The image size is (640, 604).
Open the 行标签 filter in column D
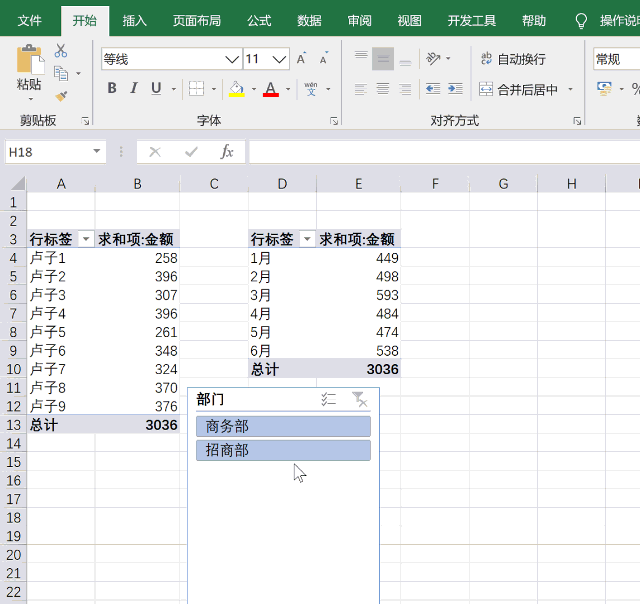pos(307,239)
